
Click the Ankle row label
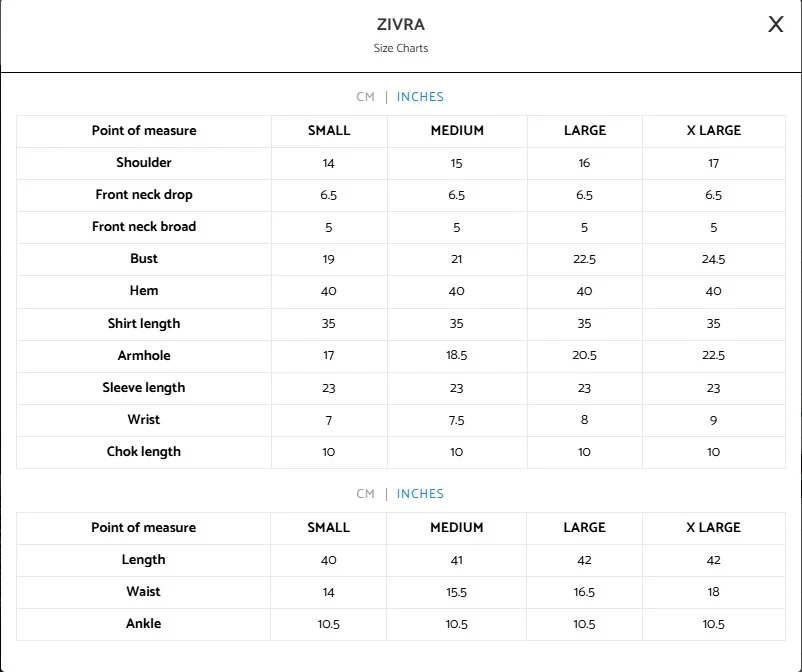(144, 624)
